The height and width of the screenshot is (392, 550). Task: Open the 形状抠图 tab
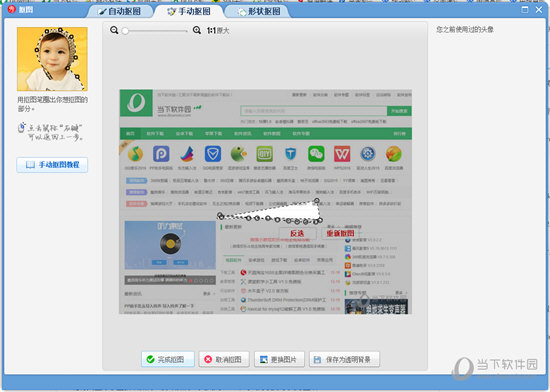(259, 11)
